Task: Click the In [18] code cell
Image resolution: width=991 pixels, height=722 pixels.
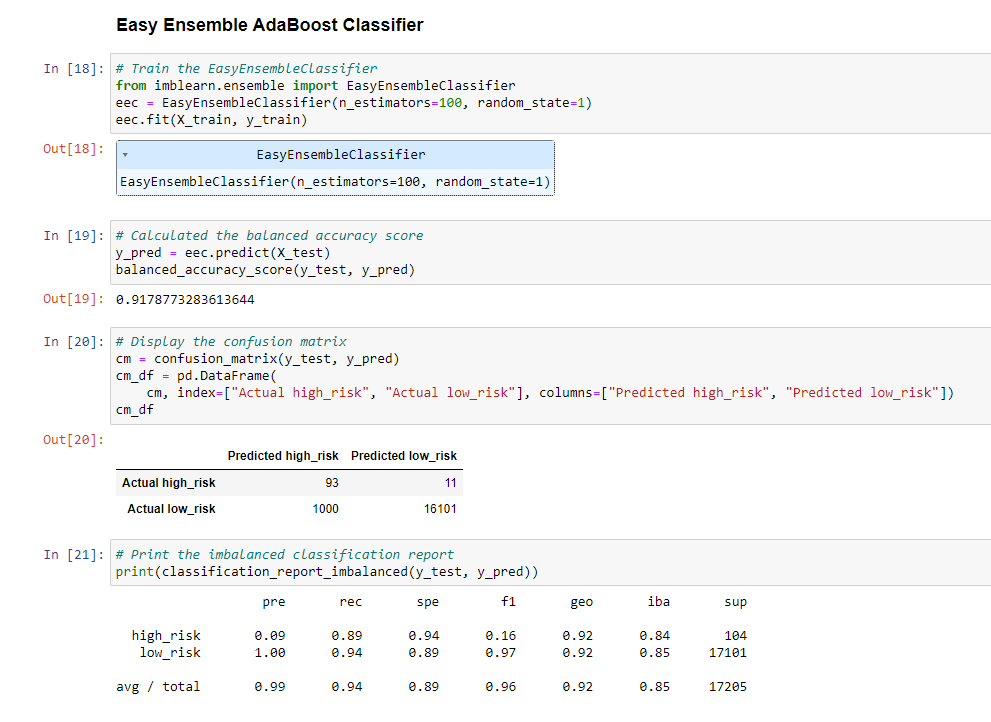Action: [x=550, y=94]
